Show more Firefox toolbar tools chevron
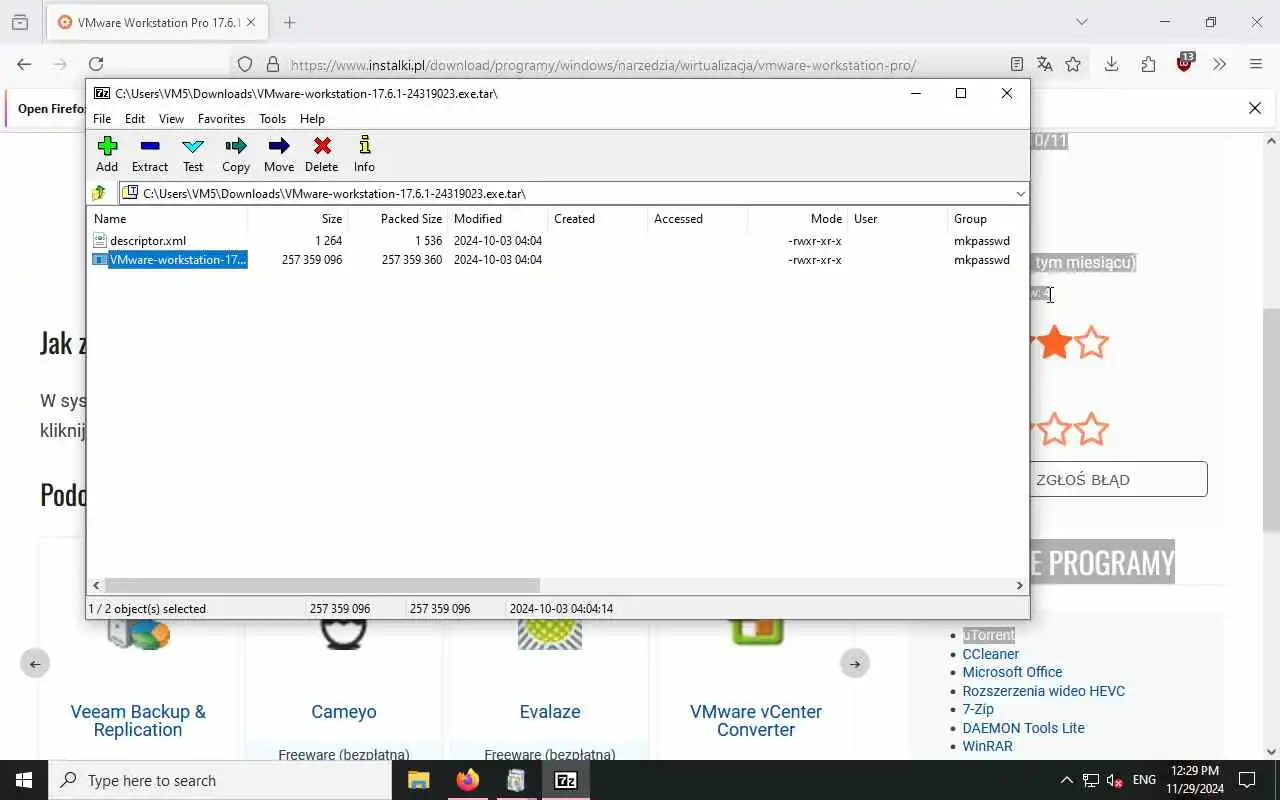1280x800 pixels. [1220, 64]
